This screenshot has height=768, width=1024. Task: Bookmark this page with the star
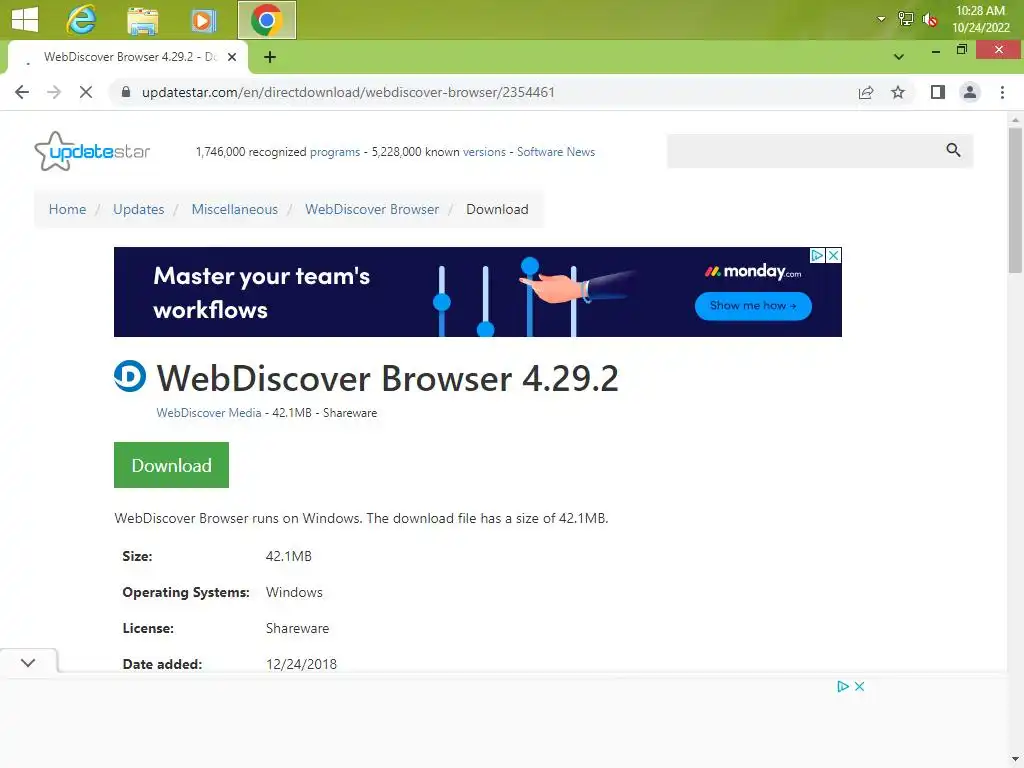pos(898,92)
